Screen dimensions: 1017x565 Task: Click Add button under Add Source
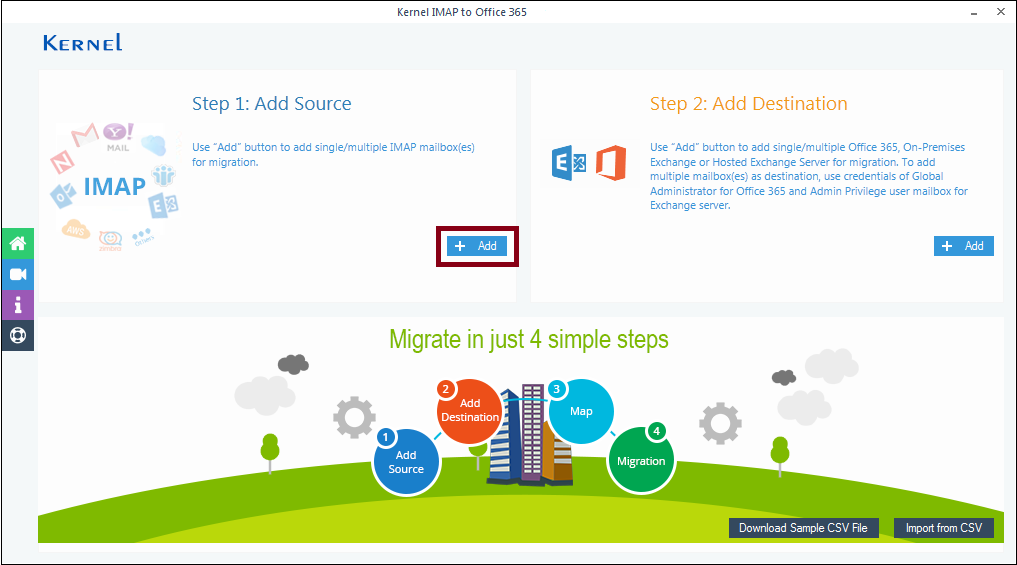click(477, 246)
